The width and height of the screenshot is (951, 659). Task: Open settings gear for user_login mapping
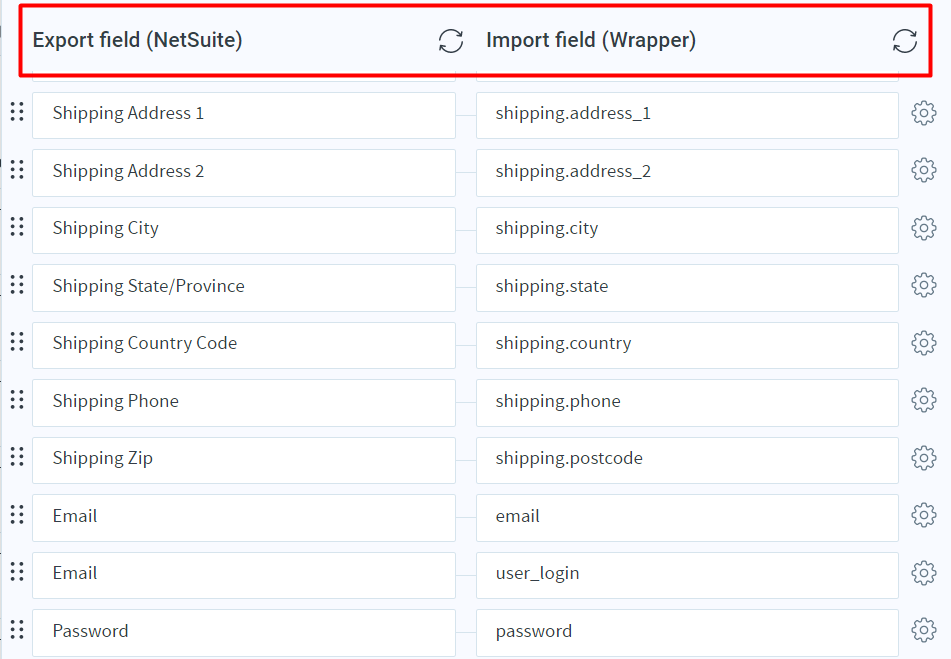pos(924,573)
